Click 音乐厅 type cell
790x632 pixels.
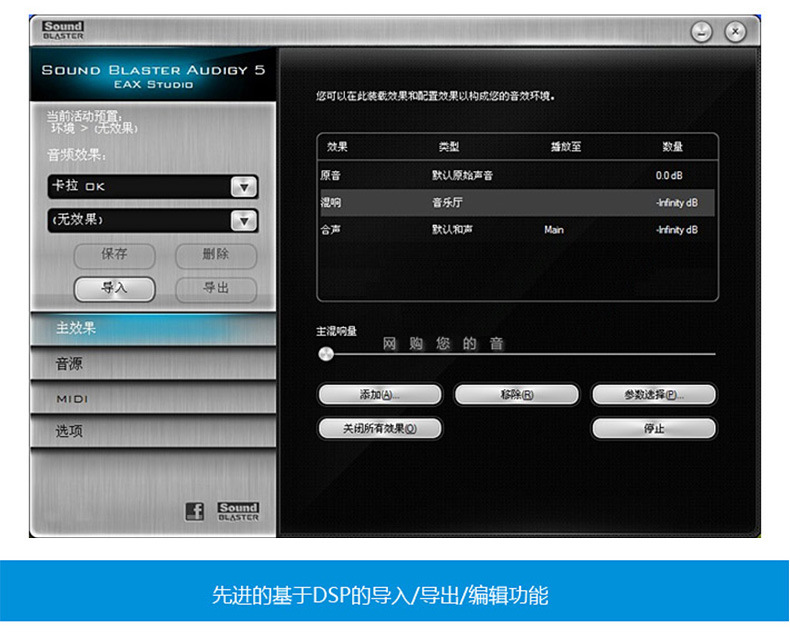point(447,203)
